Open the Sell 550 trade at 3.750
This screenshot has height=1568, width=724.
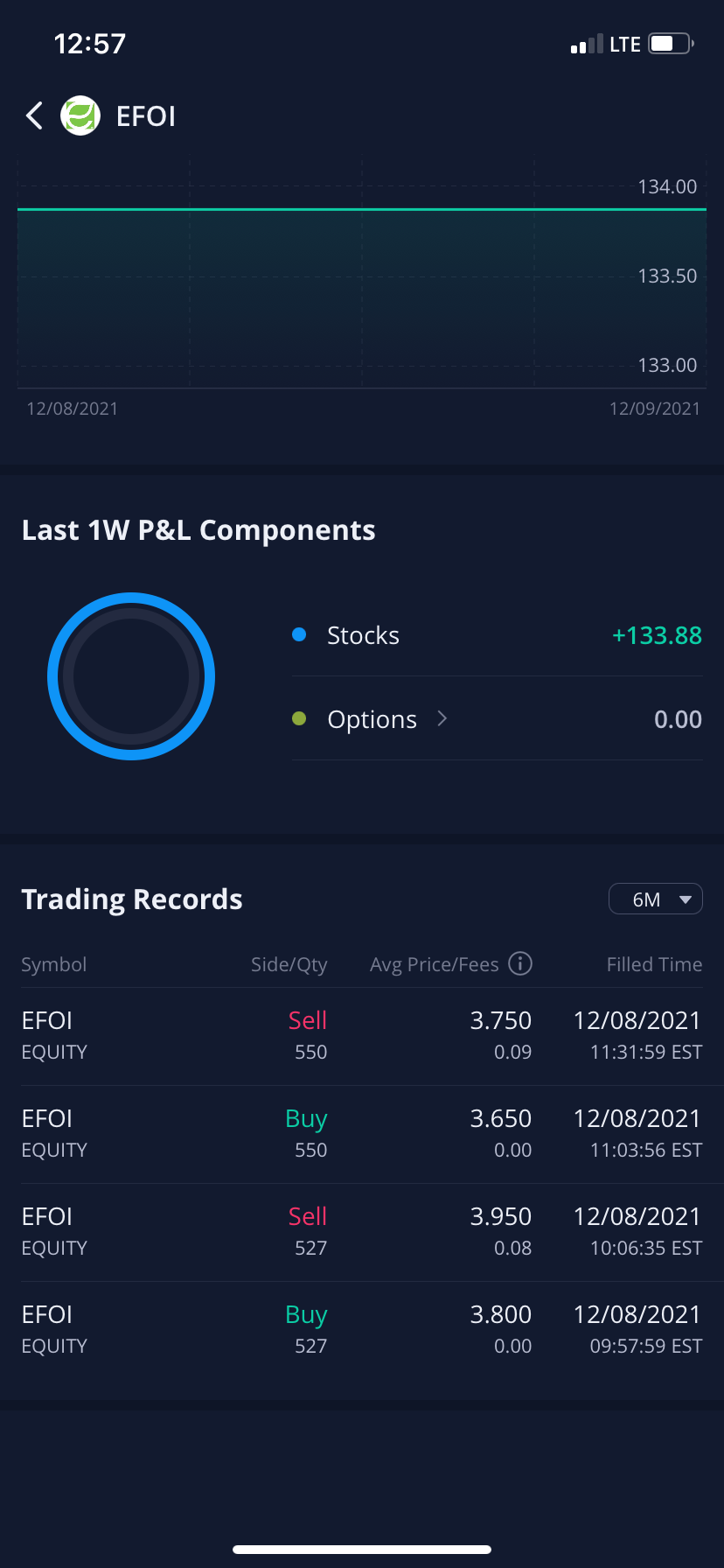(362, 1036)
